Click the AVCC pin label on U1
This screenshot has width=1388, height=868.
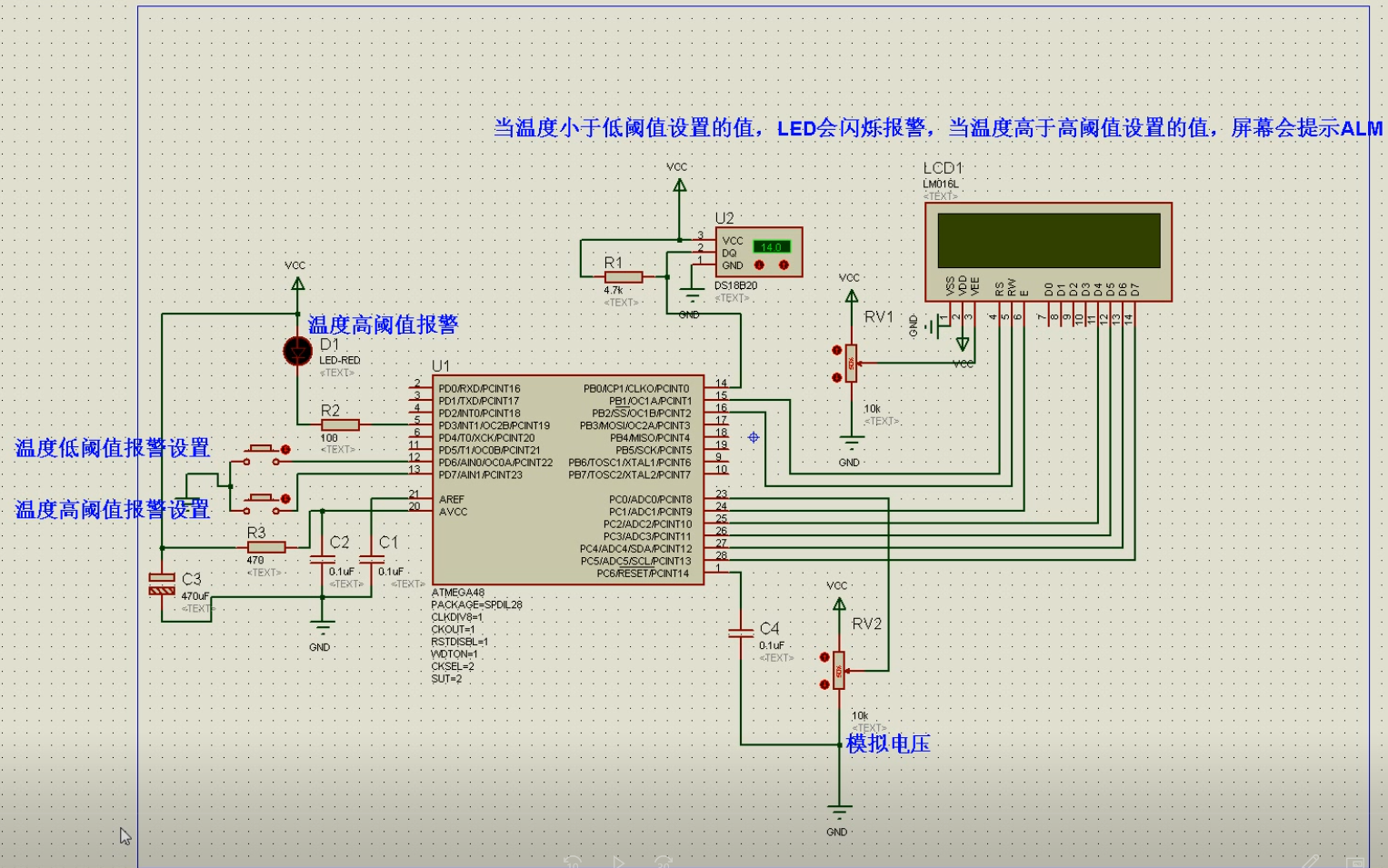pyautogui.click(x=453, y=512)
